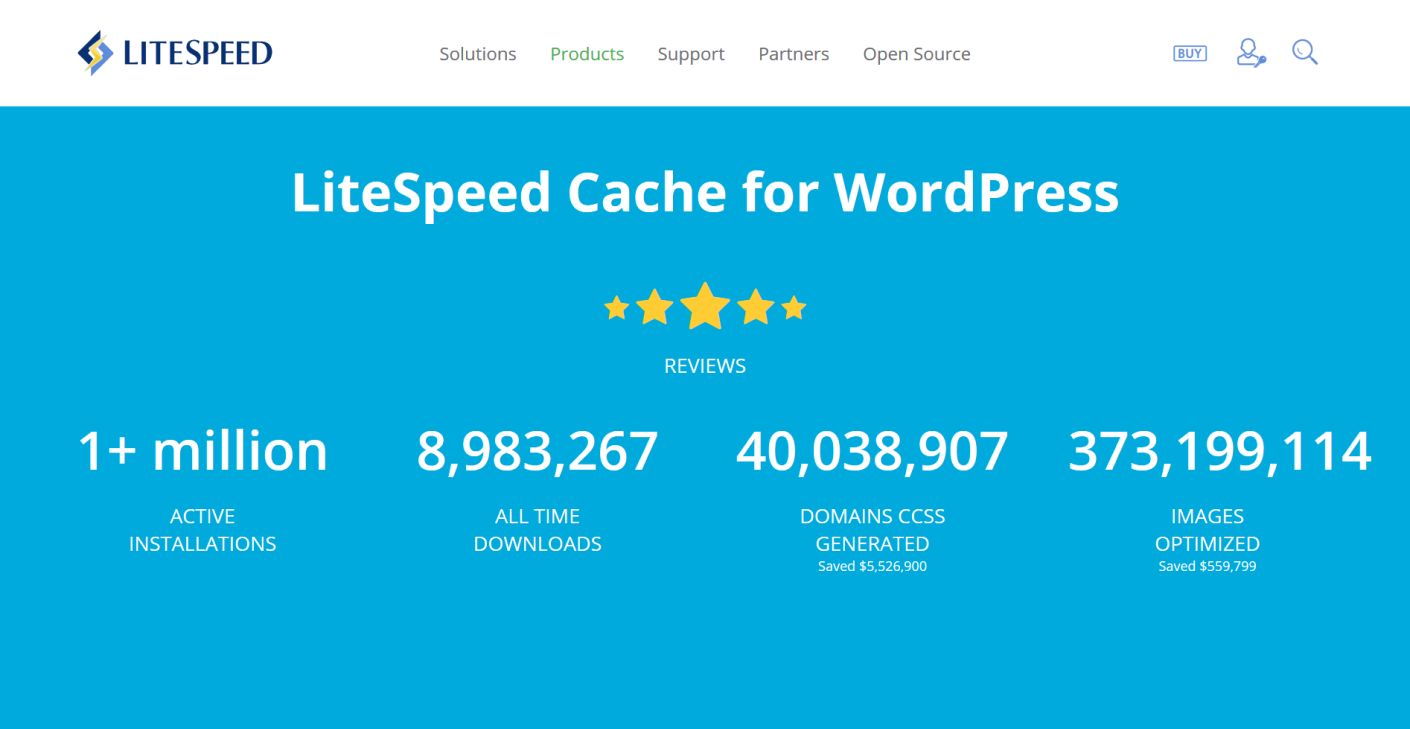Select Partners in the navigation bar
The height and width of the screenshot is (729, 1410).
(x=794, y=54)
